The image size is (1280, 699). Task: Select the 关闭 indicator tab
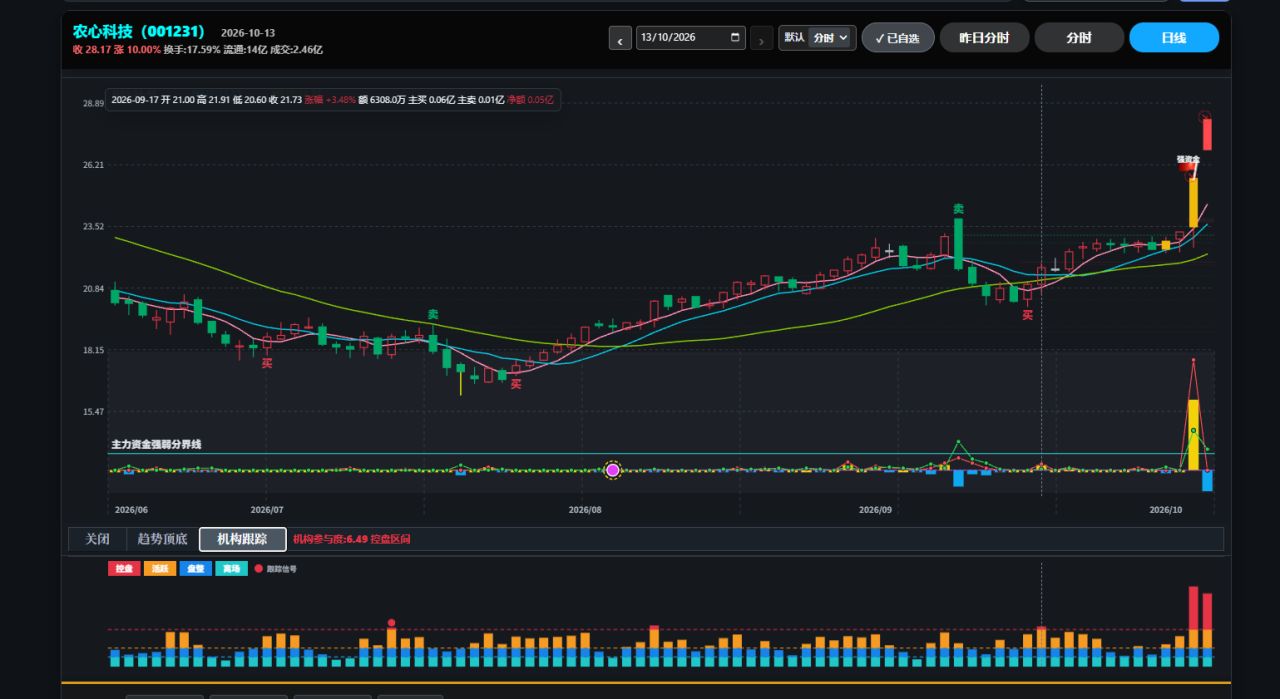point(97,539)
